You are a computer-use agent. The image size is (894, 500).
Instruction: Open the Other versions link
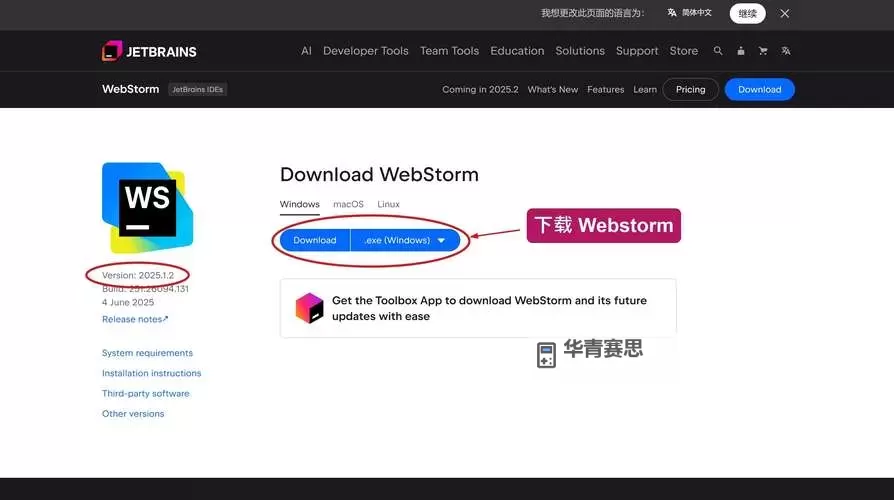pyautogui.click(x=133, y=414)
